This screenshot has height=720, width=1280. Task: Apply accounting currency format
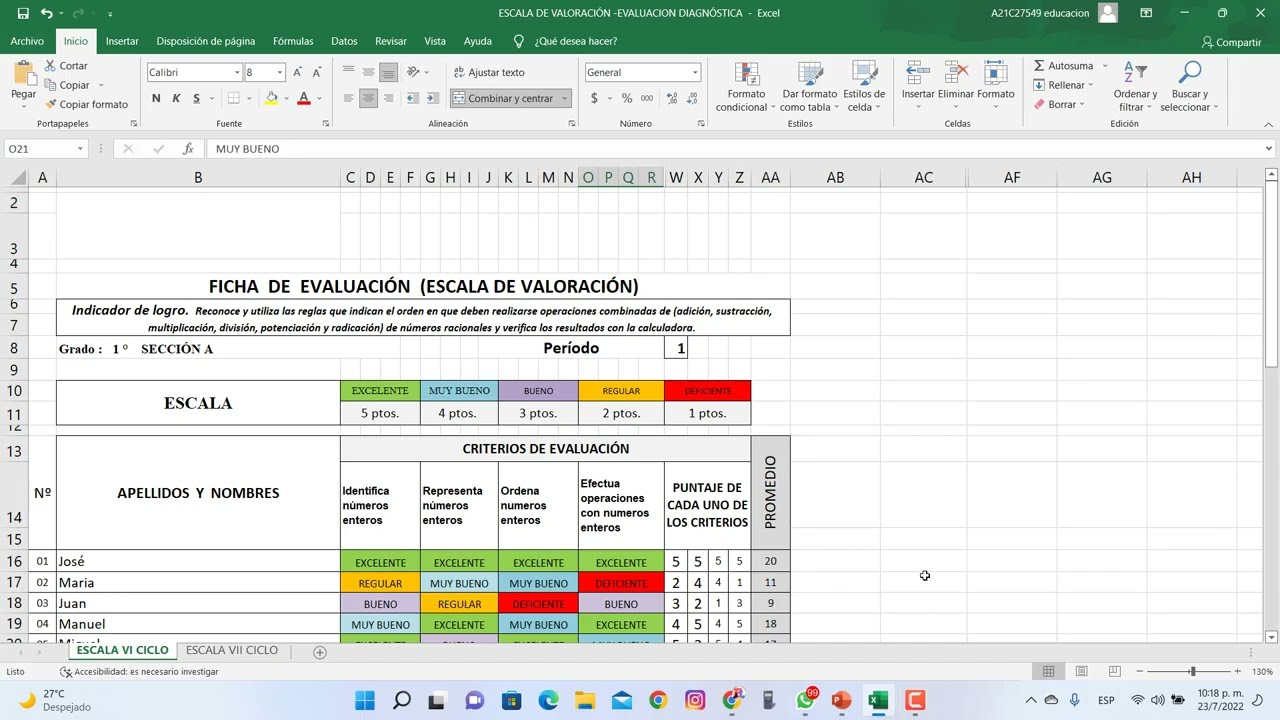coord(594,98)
